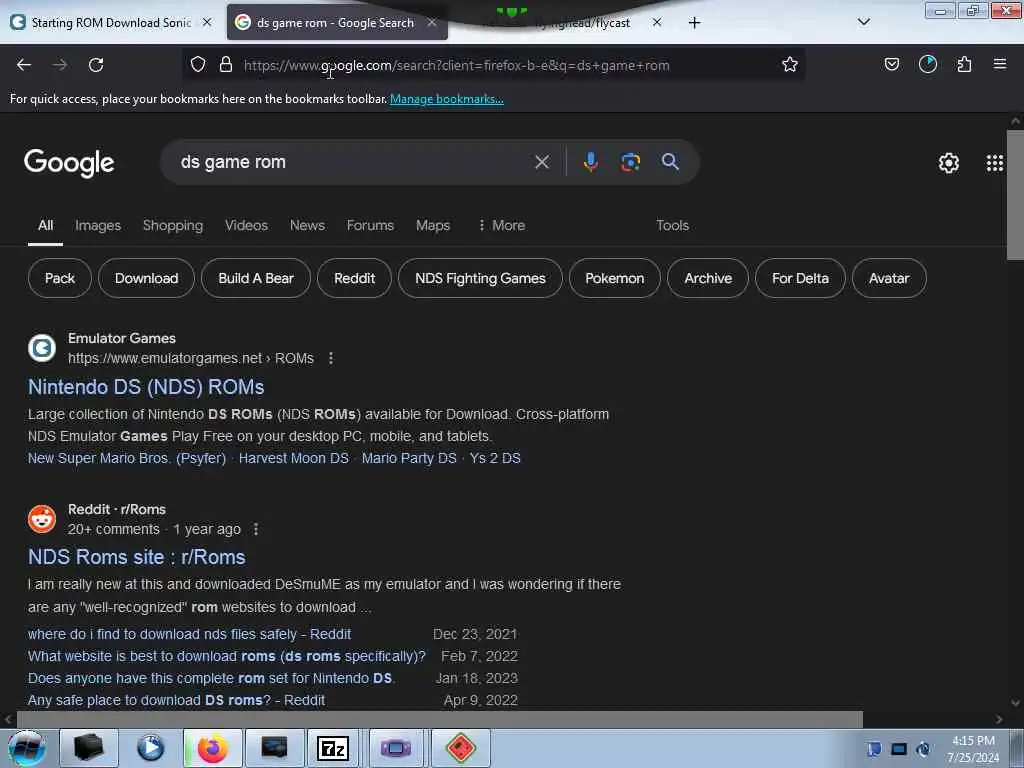Filter results with the Archive chip
This screenshot has height=768, width=1024.
pos(708,278)
